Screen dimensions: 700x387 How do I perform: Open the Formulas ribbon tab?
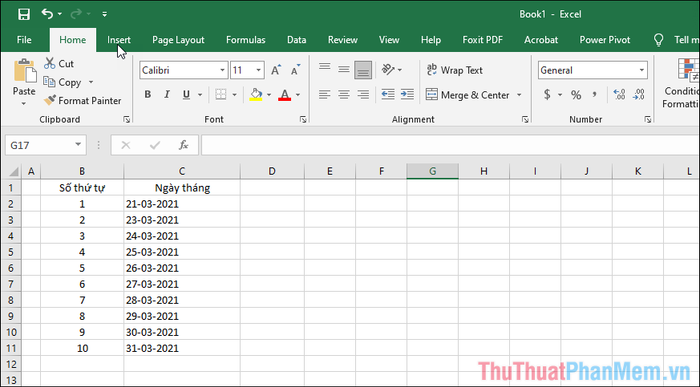click(x=246, y=40)
